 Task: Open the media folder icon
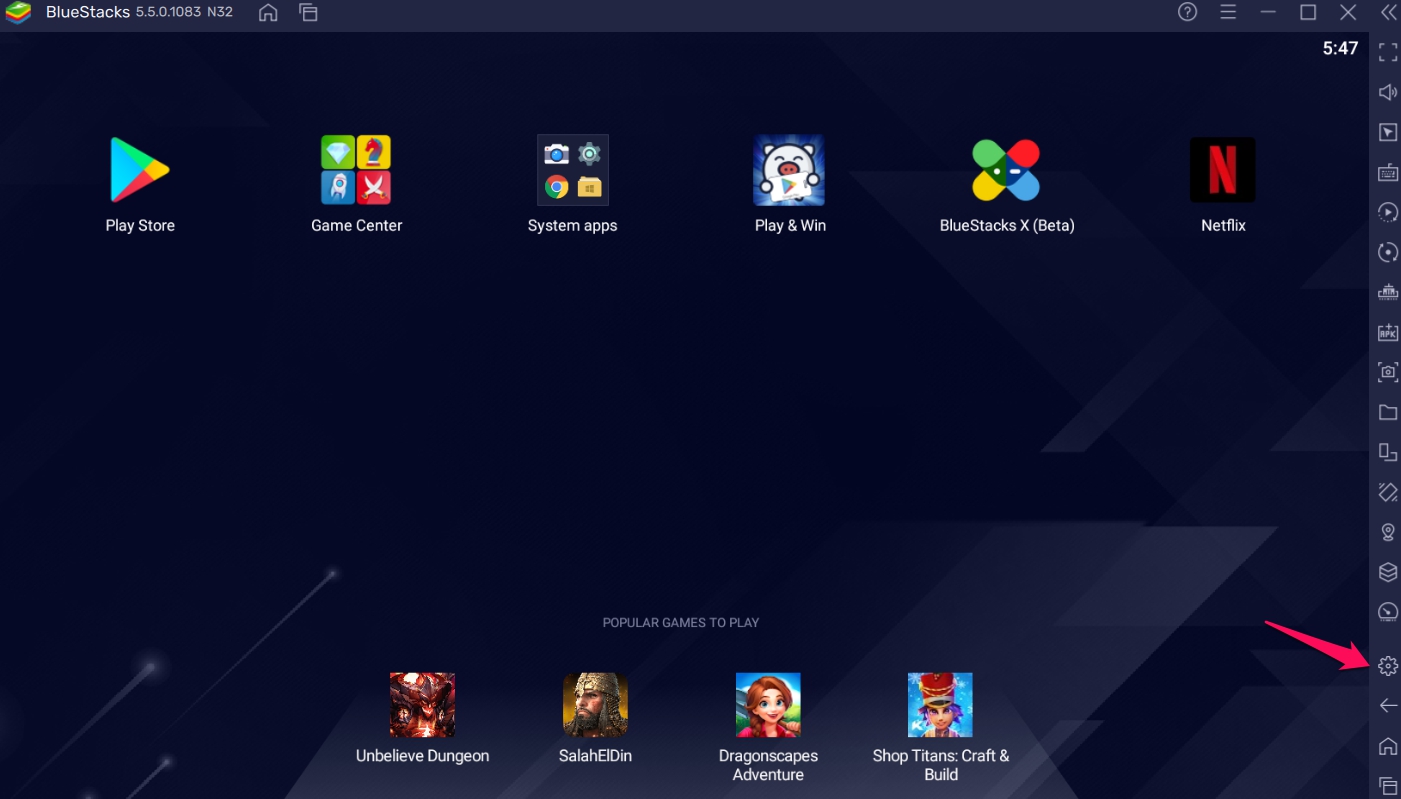coord(1388,412)
